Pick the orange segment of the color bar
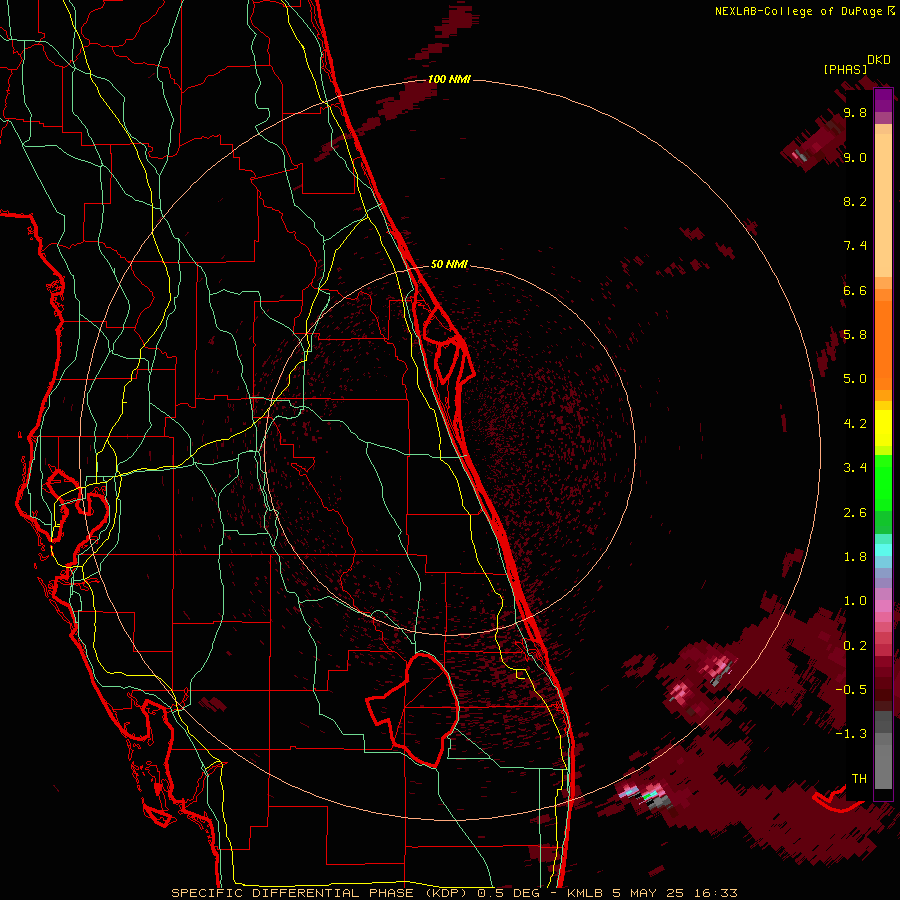This screenshot has width=900, height=900. click(x=883, y=344)
